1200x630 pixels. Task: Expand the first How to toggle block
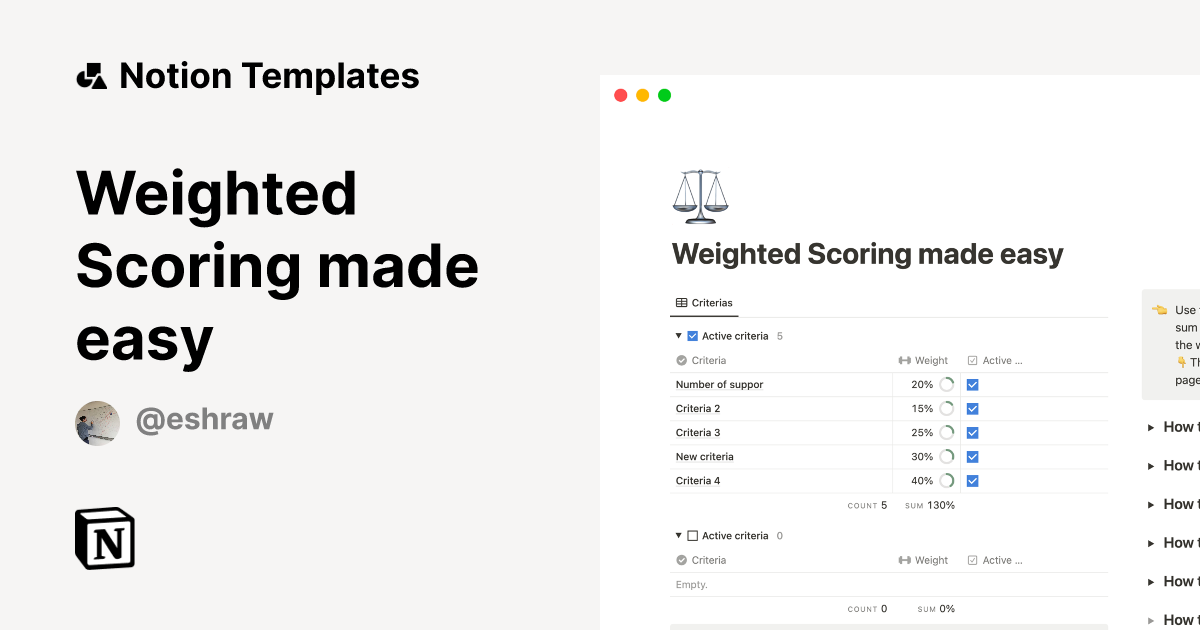(x=1152, y=427)
